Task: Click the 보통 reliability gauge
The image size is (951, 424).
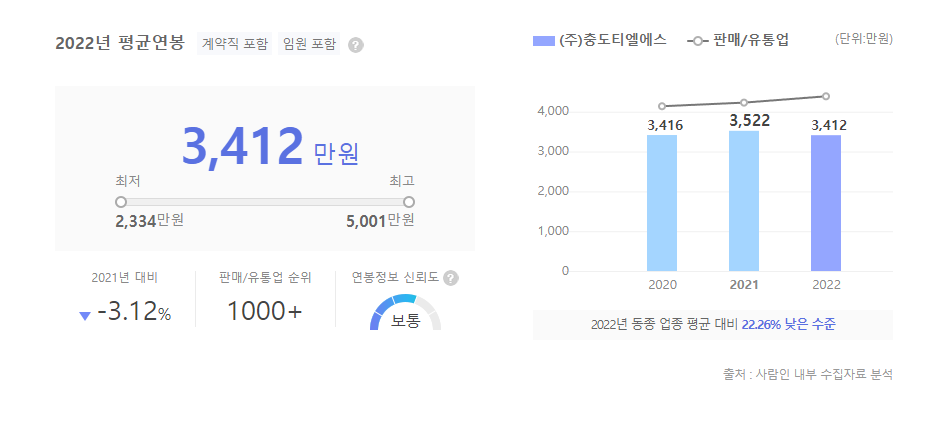Action: click(405, 313)
